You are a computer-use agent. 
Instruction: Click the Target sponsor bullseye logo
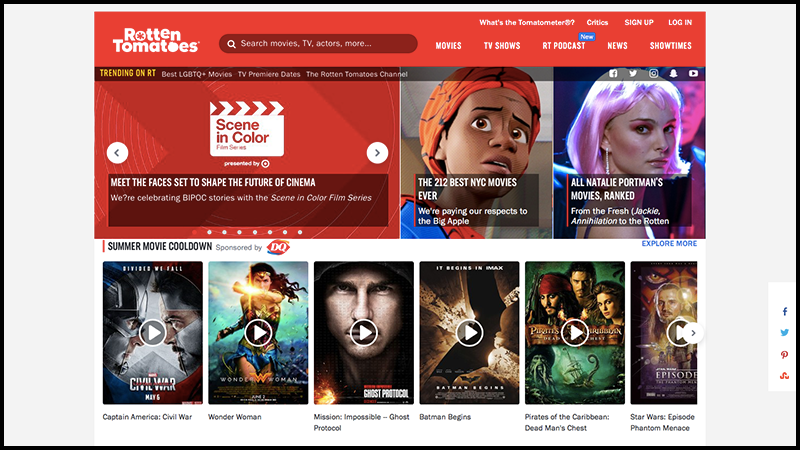tap(265, 164)
